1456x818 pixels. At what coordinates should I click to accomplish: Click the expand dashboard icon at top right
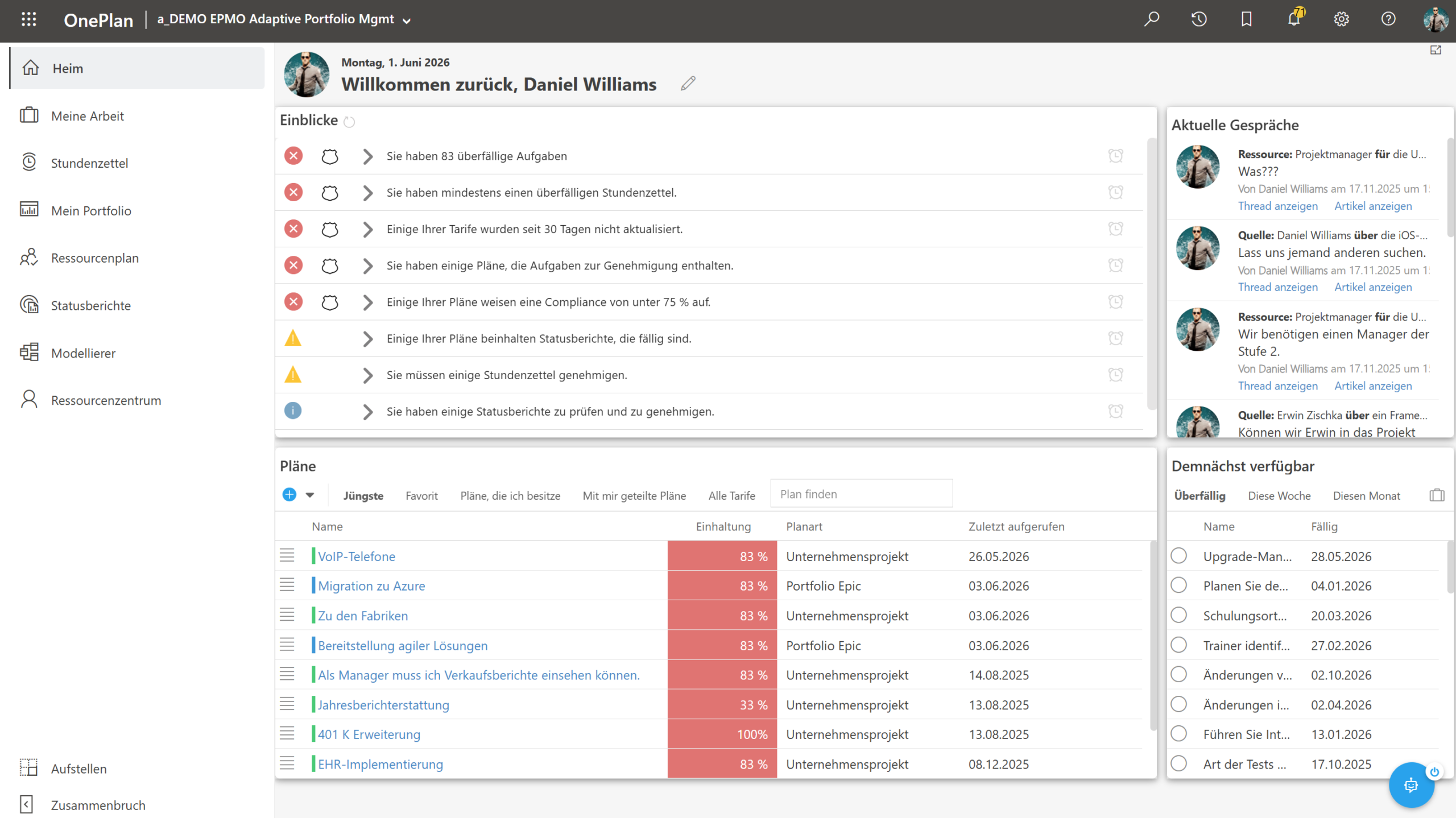[x=1436, y=50]
